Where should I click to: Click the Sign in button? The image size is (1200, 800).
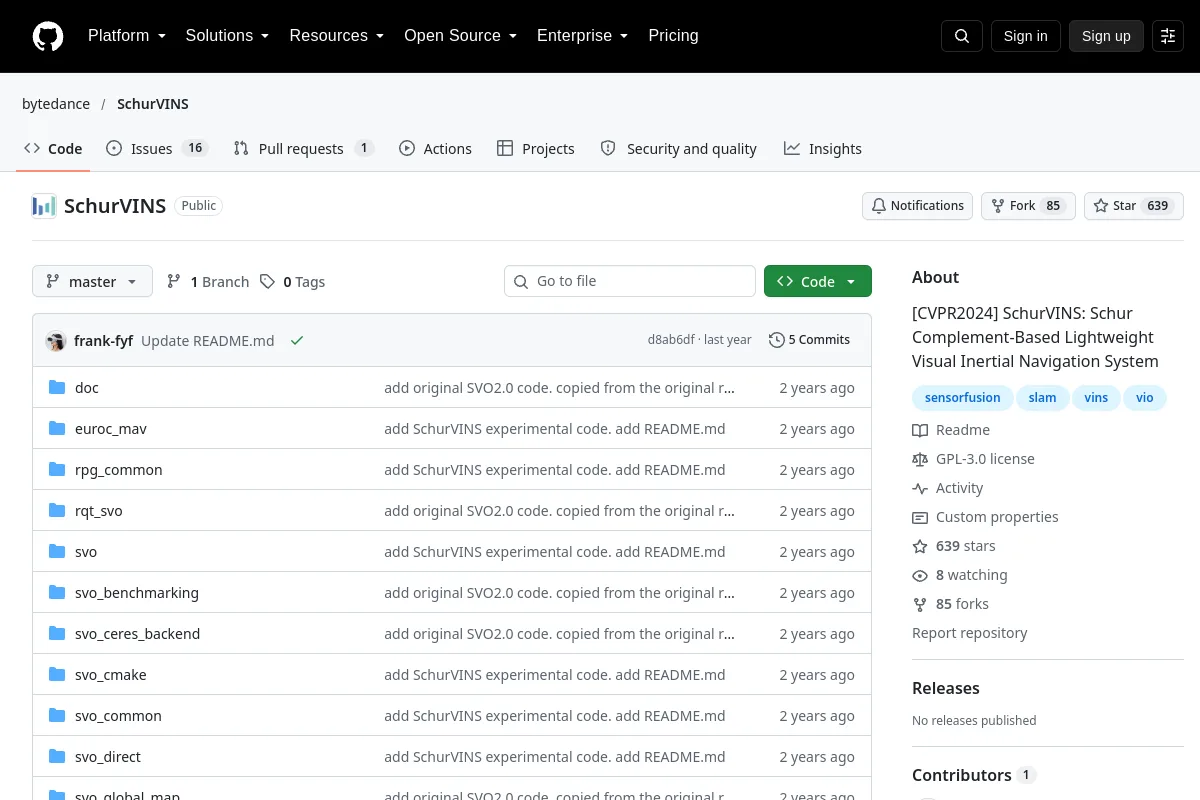point(1025,36)
